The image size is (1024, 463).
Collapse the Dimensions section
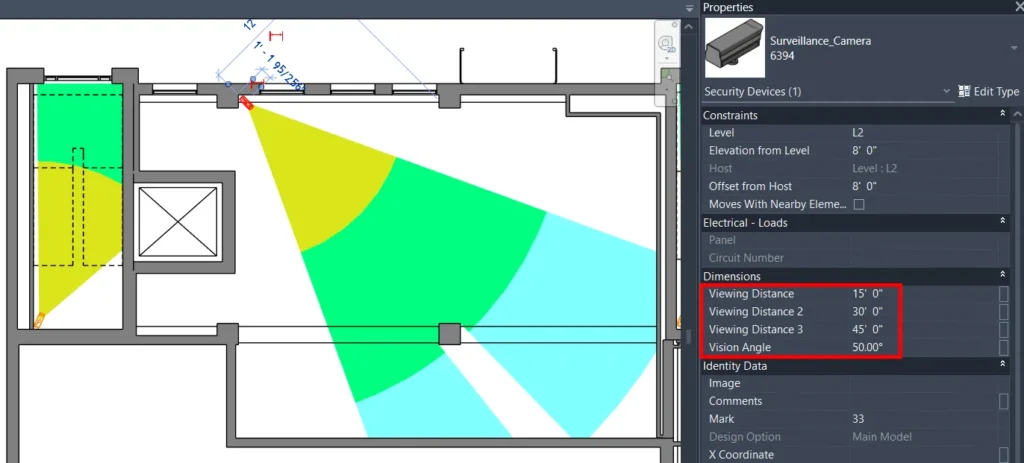tap(1003, 275)
